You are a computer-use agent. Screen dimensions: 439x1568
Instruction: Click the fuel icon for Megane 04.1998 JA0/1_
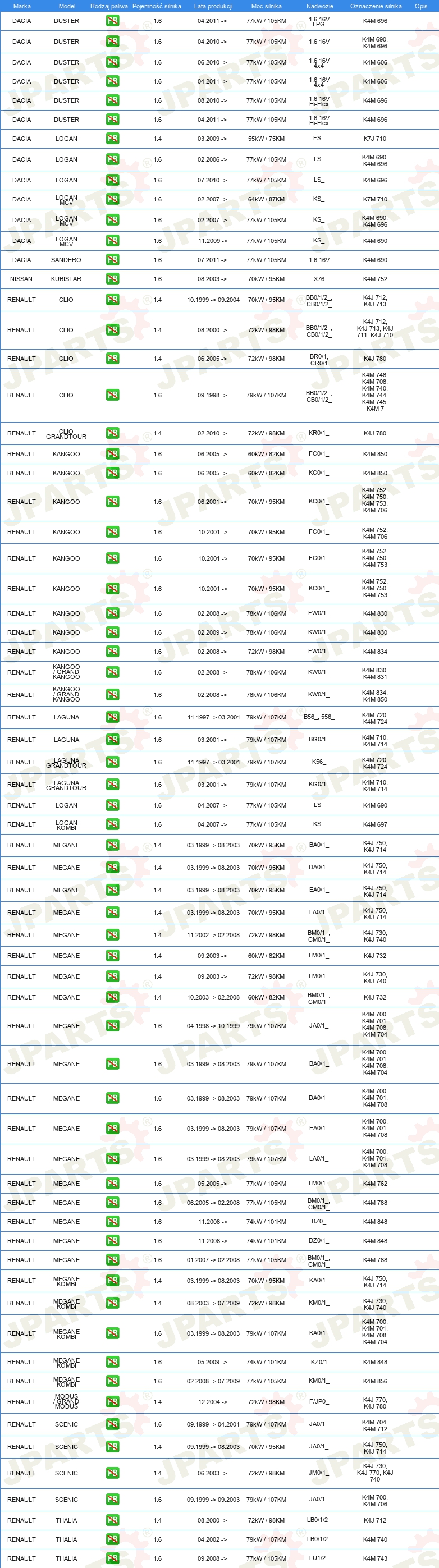click(113, 1026)
